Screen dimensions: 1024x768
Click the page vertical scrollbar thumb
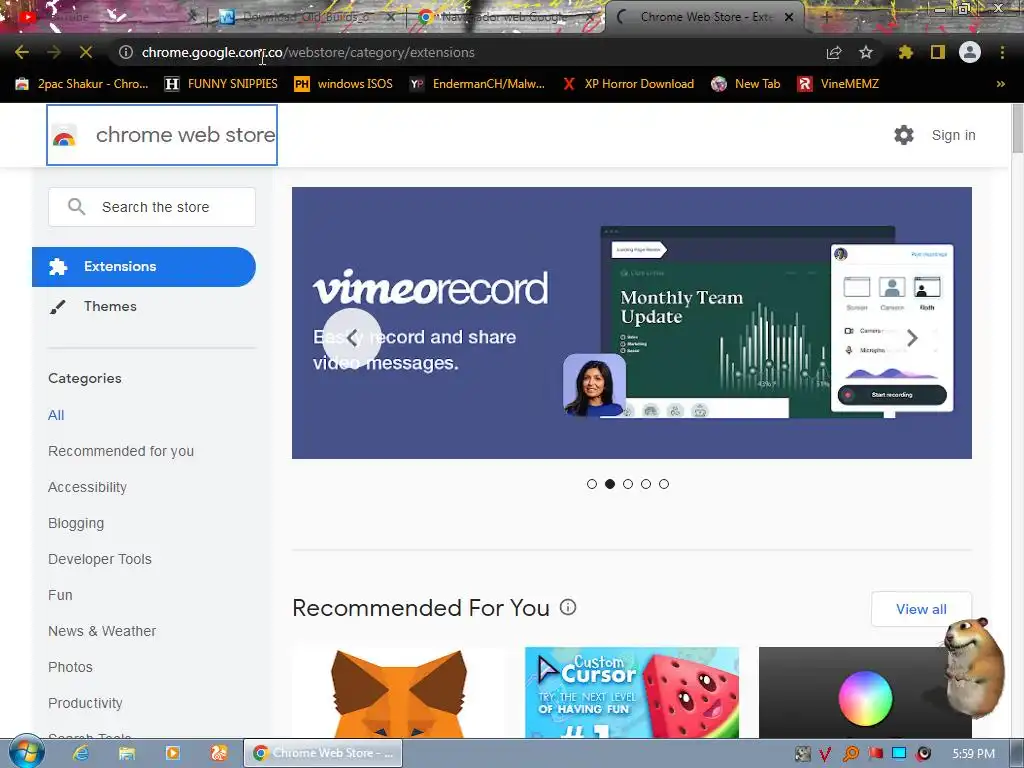click(x=1017, y=129)
